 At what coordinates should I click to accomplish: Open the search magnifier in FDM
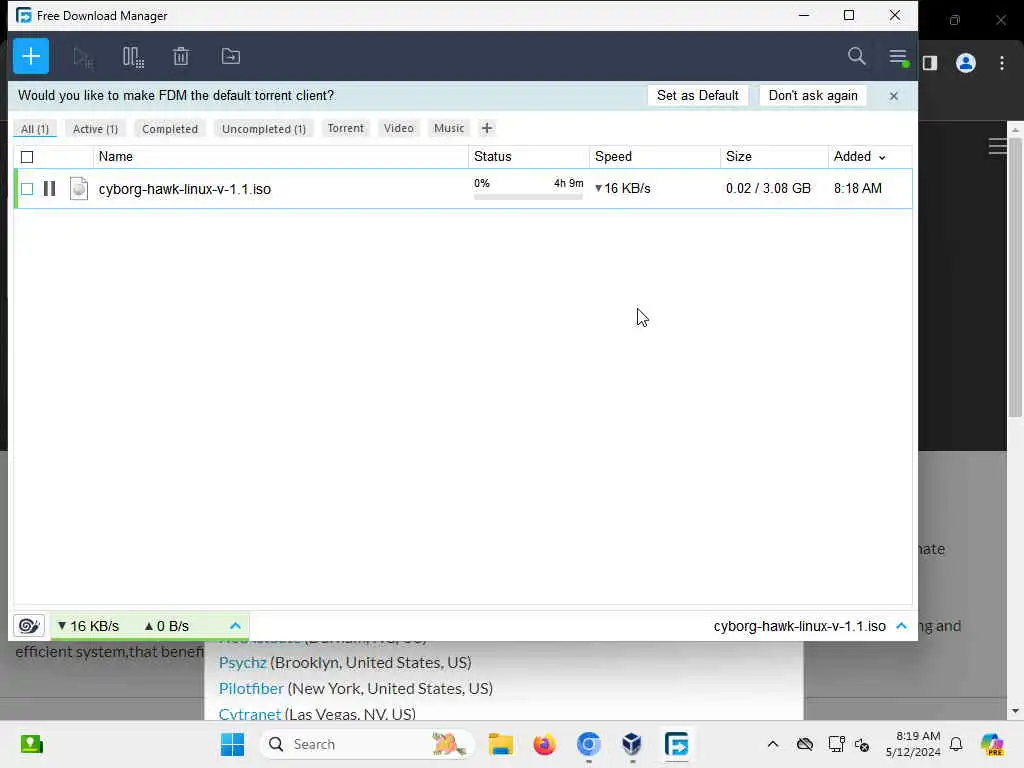point(856,56)
